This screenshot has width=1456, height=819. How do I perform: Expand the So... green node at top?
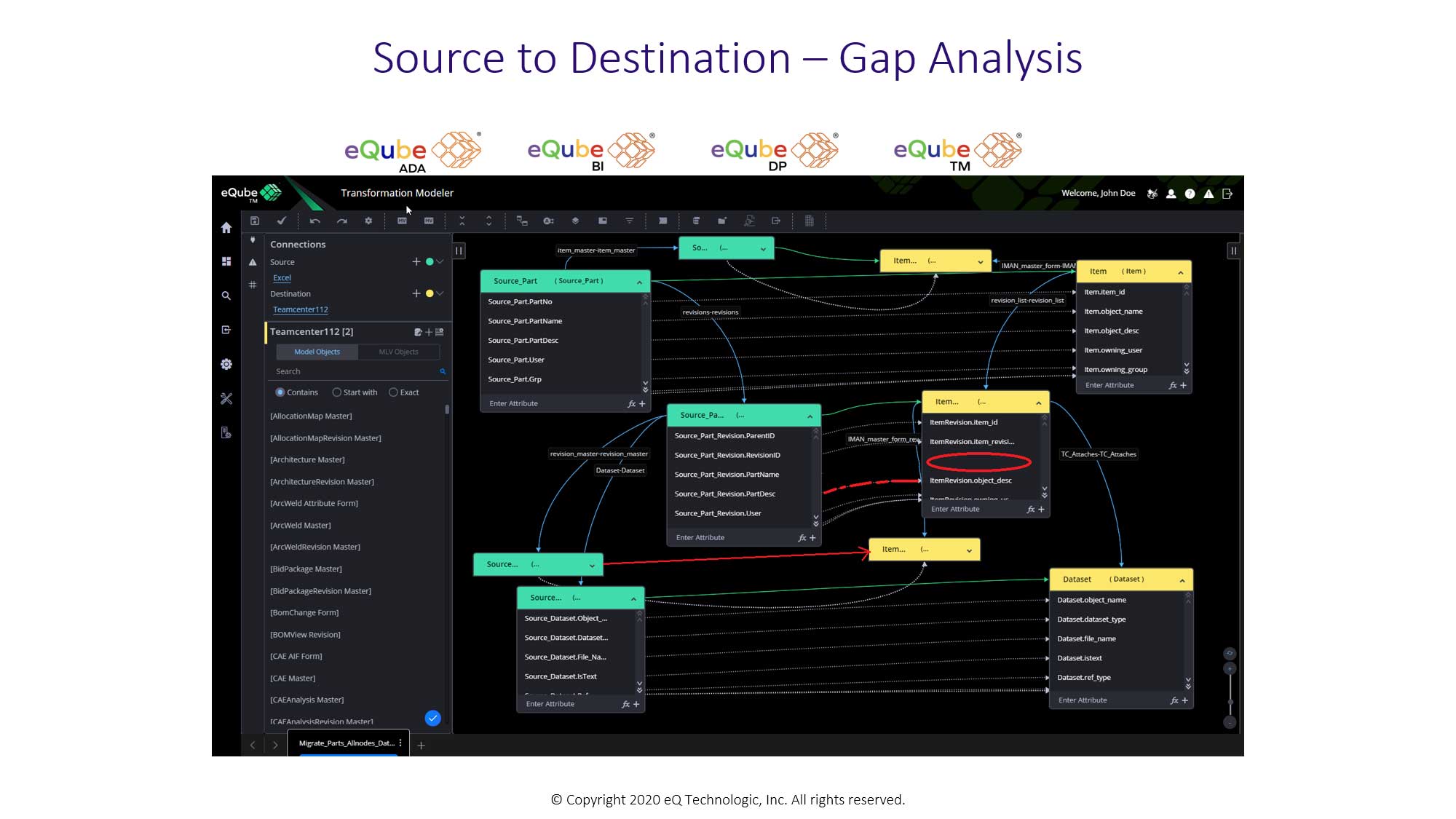point(763,249)
